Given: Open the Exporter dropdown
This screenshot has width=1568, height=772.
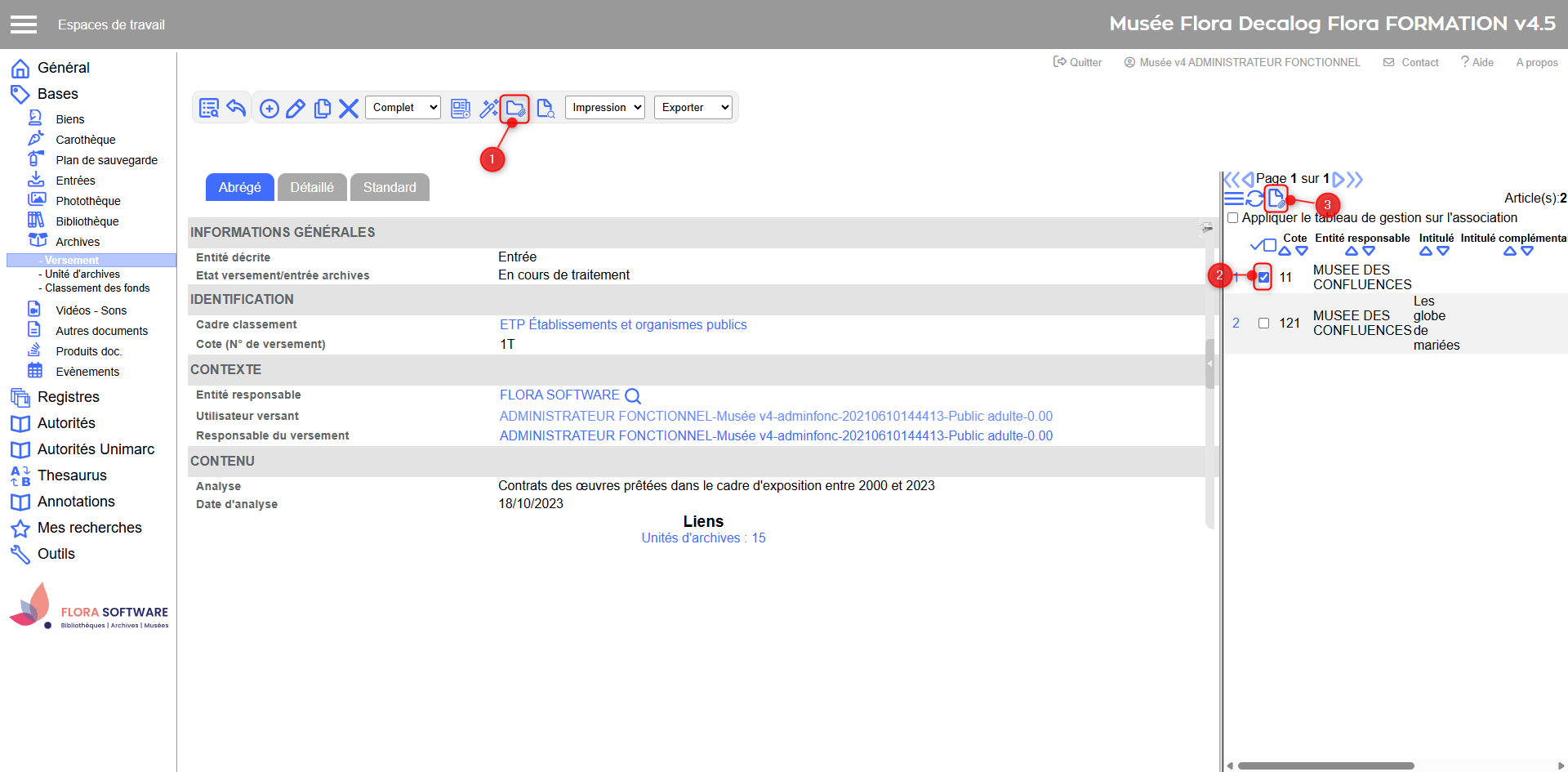Looking at the screenshot, I should tap(693, 108).
